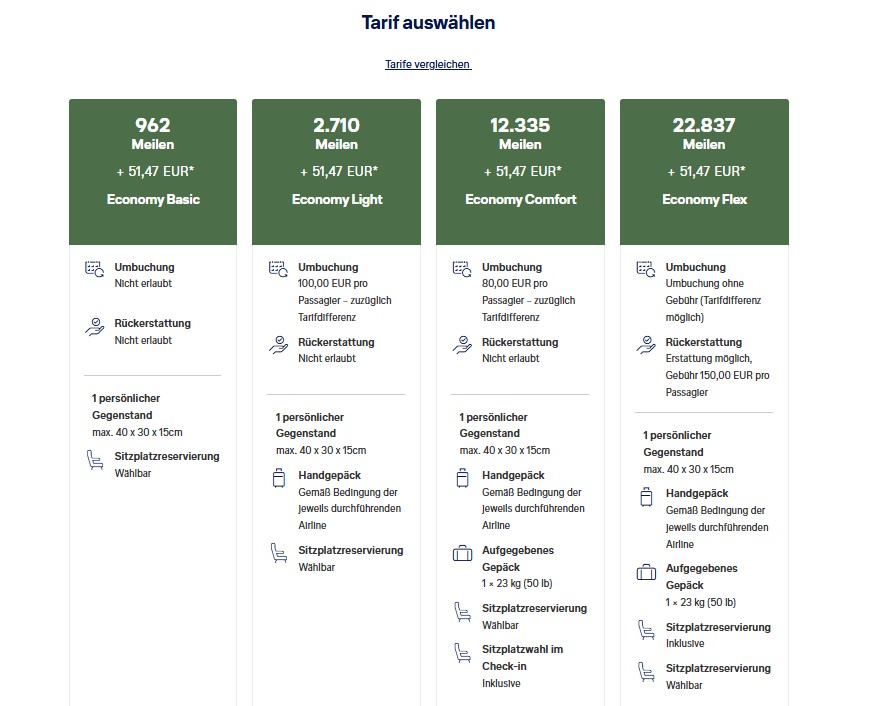
Task: Click Umbuchung calendar icon in Economy Basic
Action: [95, 269]
